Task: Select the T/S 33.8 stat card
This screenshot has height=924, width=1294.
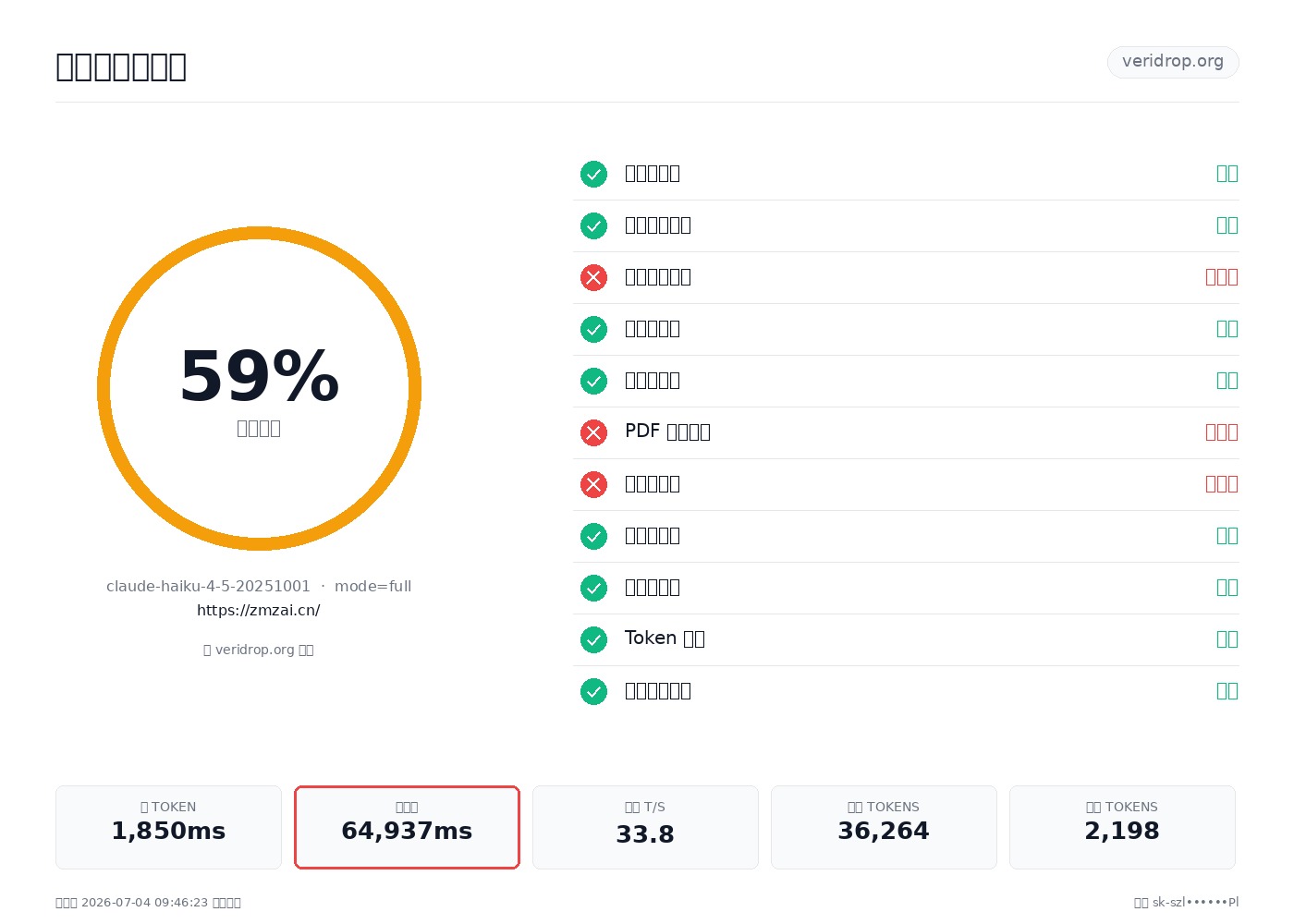Action: tap(645, 827)
